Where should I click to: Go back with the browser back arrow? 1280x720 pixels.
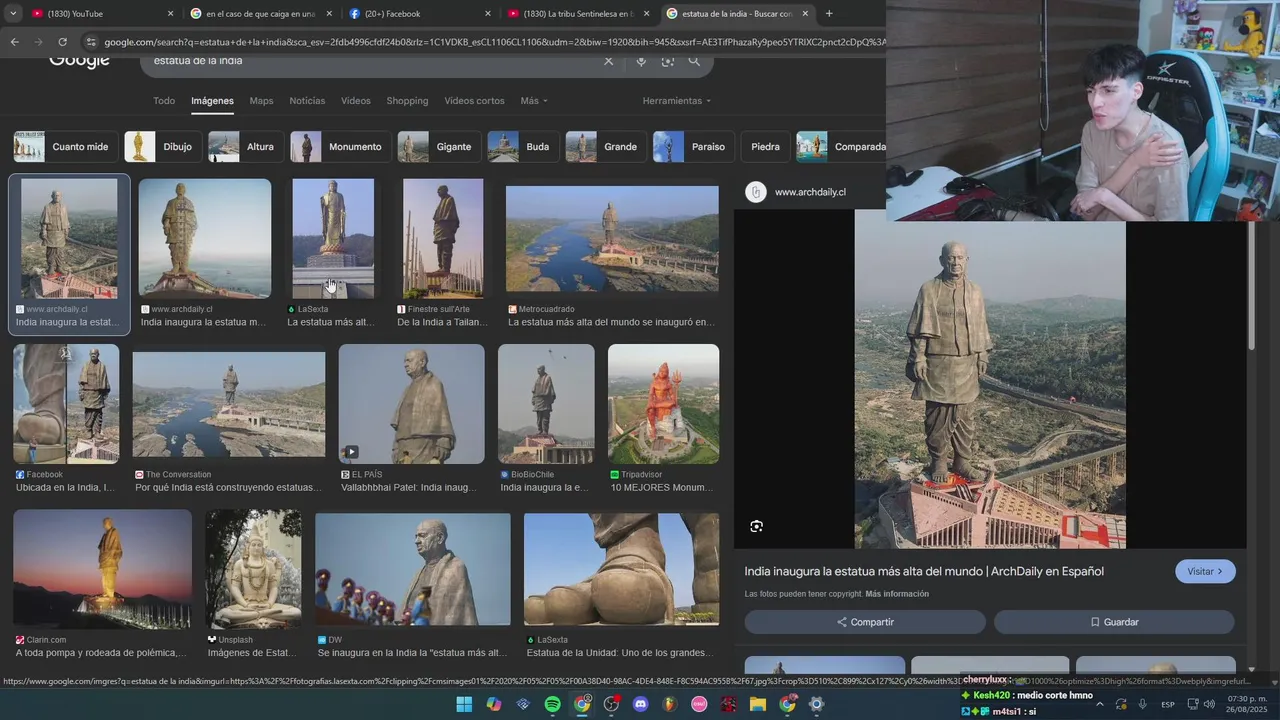(14, 42)
